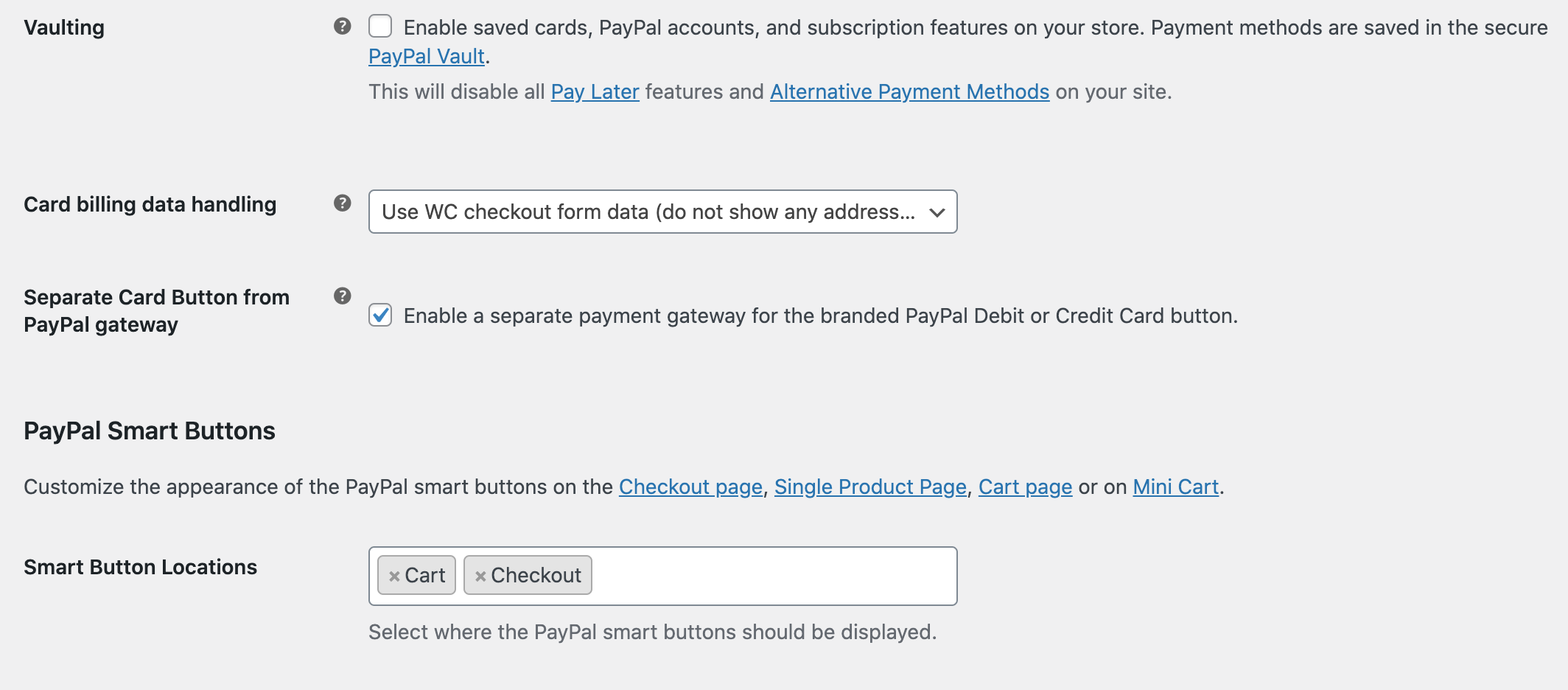Viewport: 1568px width, 690px height.
Task: Open the Alternative Payment Methods link
Action: tap(909, 91)
